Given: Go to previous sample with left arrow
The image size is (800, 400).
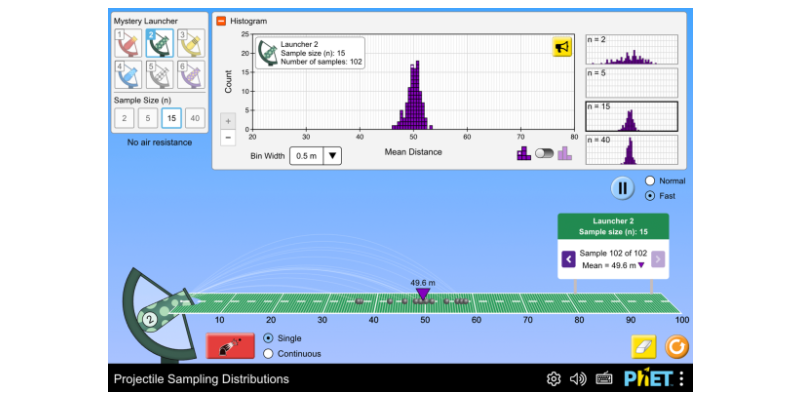Looking at the screenshot, I should point(568,259).
